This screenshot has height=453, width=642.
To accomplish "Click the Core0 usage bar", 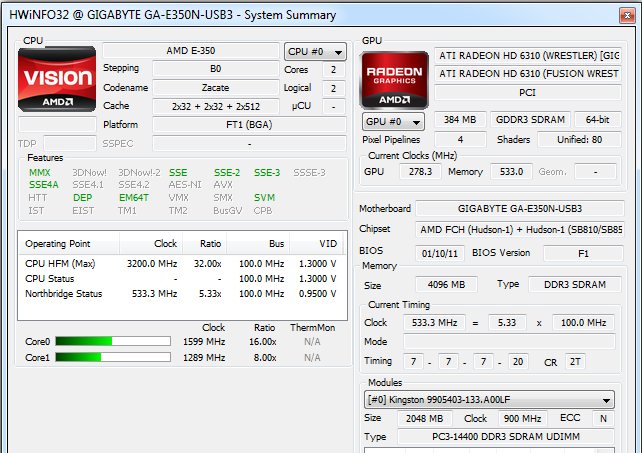I will point(113,341).
